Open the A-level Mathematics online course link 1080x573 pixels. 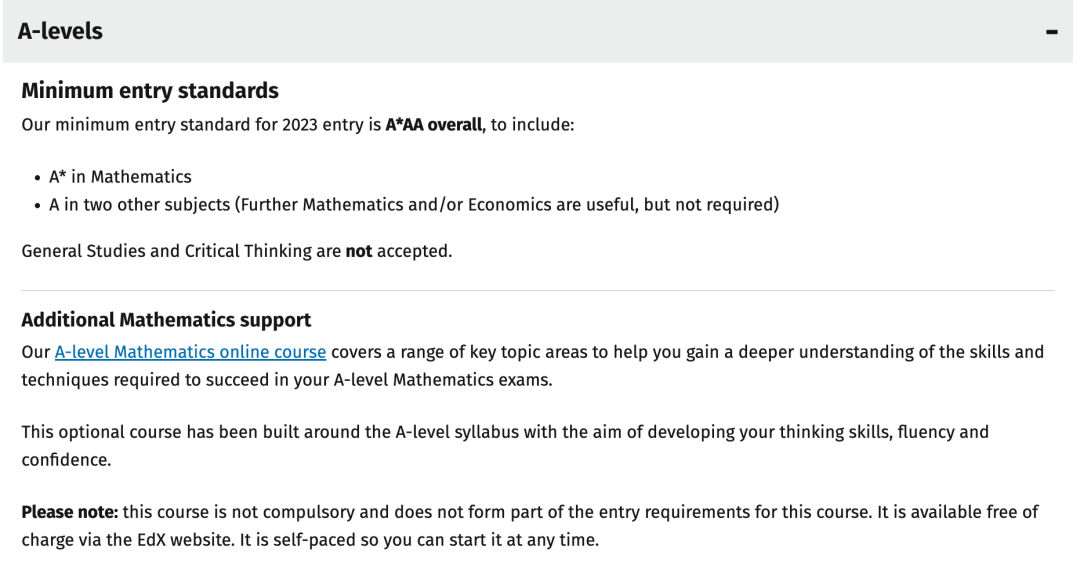pyautogui.click(x=190, y=352)
